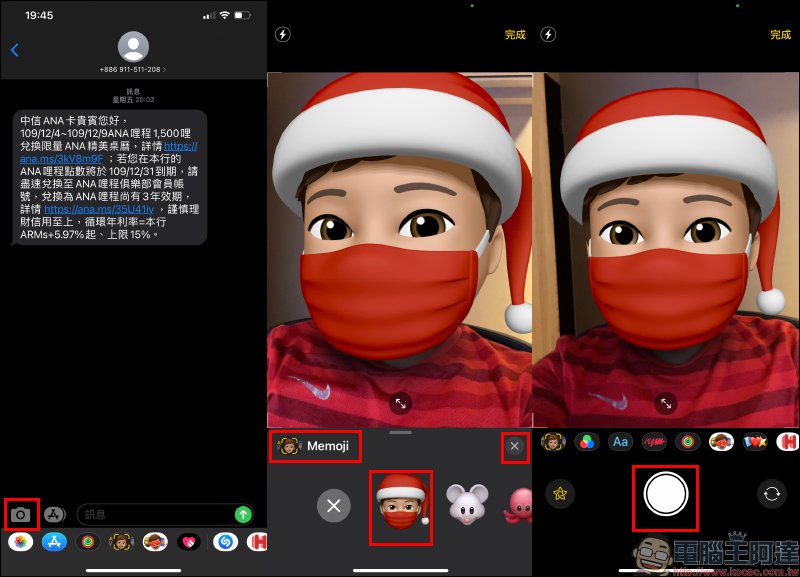Open the Shapes scribble effect
The image size is (800, 577).
coord(654,441)
